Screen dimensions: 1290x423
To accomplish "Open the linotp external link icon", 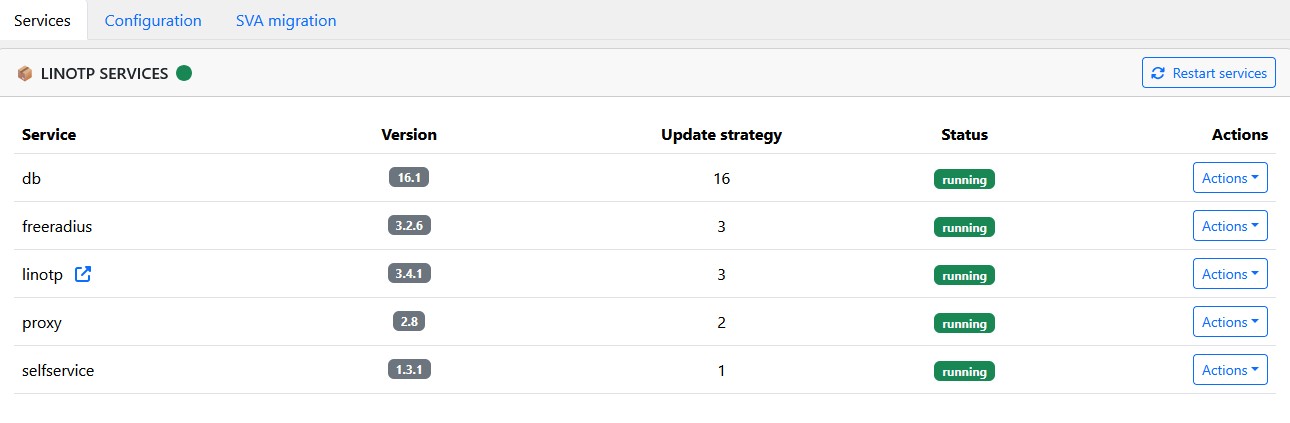I will tap(83, 274).
